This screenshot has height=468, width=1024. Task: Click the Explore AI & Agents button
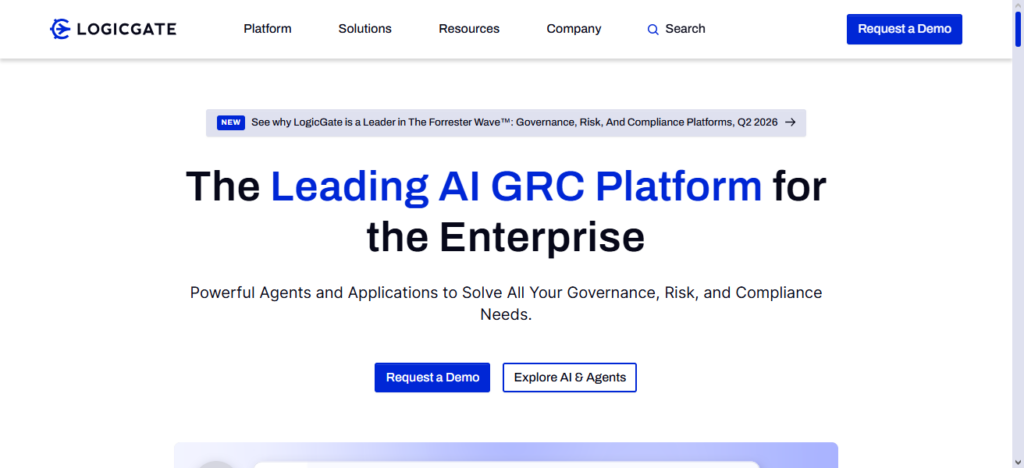point(569,377)
